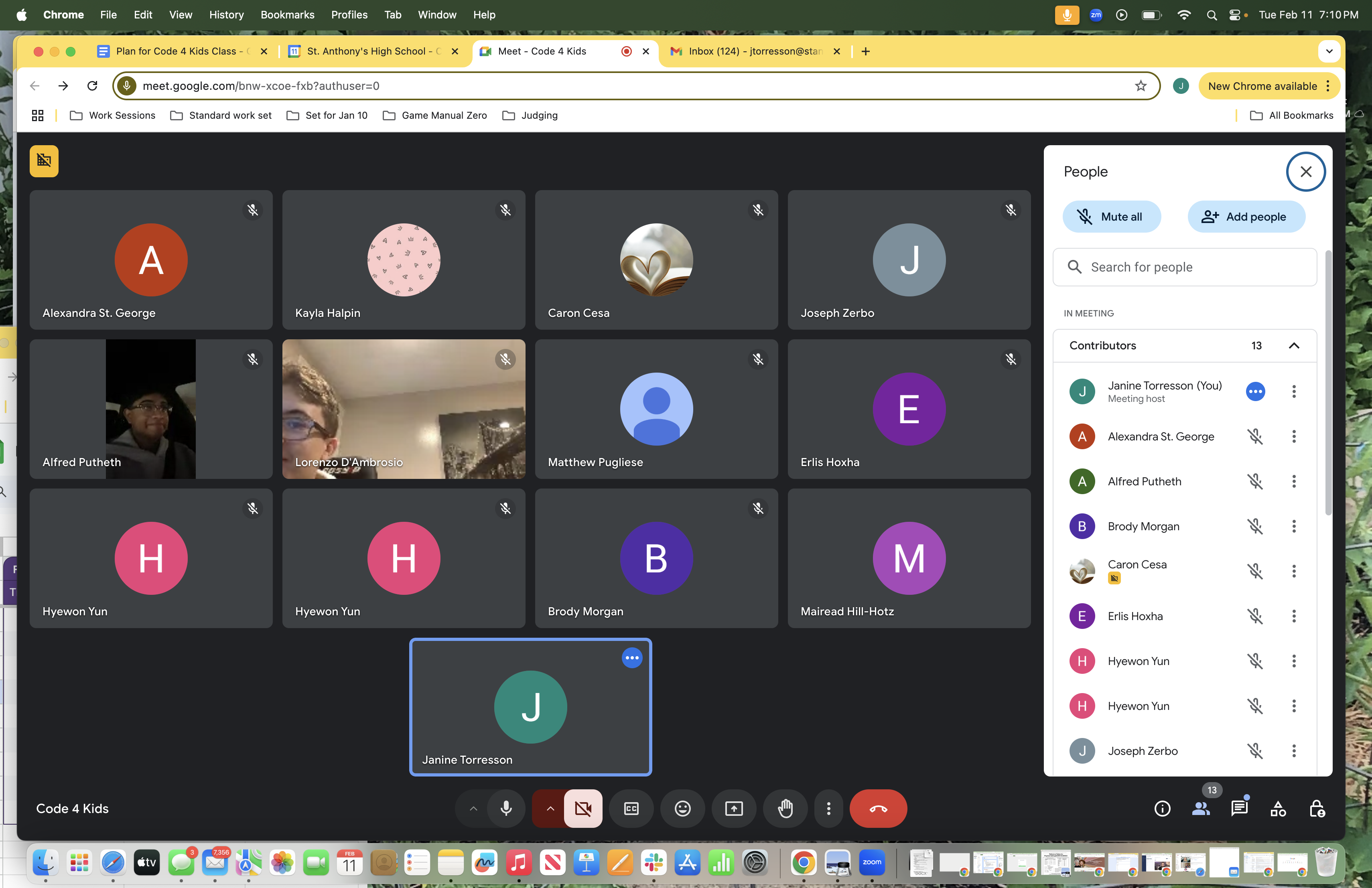The image size is (1372, 888).
Task: Open the activities icon in bottom bar
Action: click(x=1278, y=809)
